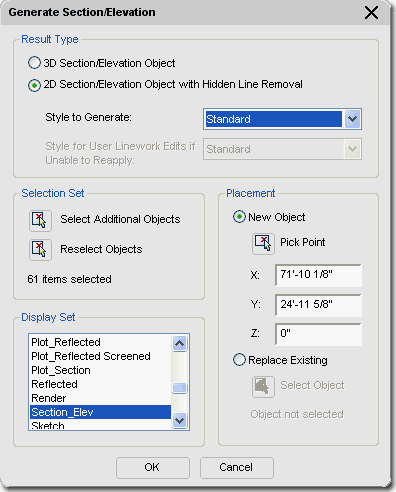The height and width of the screenshot is (492, 396).
Task: Close the Generate Section/Elevation dialog
Action: pos(371,13)
